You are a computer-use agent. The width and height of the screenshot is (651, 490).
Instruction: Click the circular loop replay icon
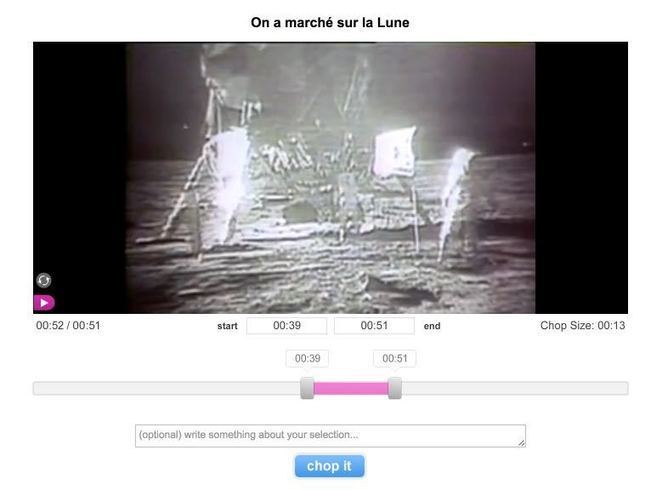coord(44,280)
